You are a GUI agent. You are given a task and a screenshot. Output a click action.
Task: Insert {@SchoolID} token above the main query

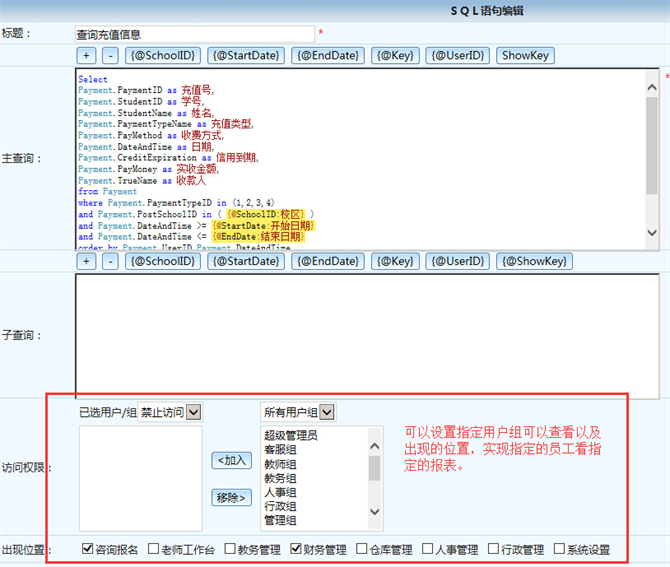[162, 56]
